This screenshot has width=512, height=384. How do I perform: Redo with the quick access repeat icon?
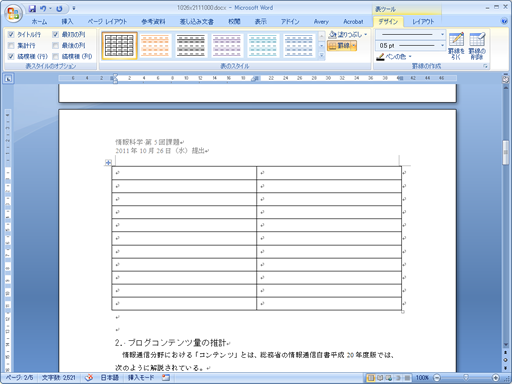59,9
